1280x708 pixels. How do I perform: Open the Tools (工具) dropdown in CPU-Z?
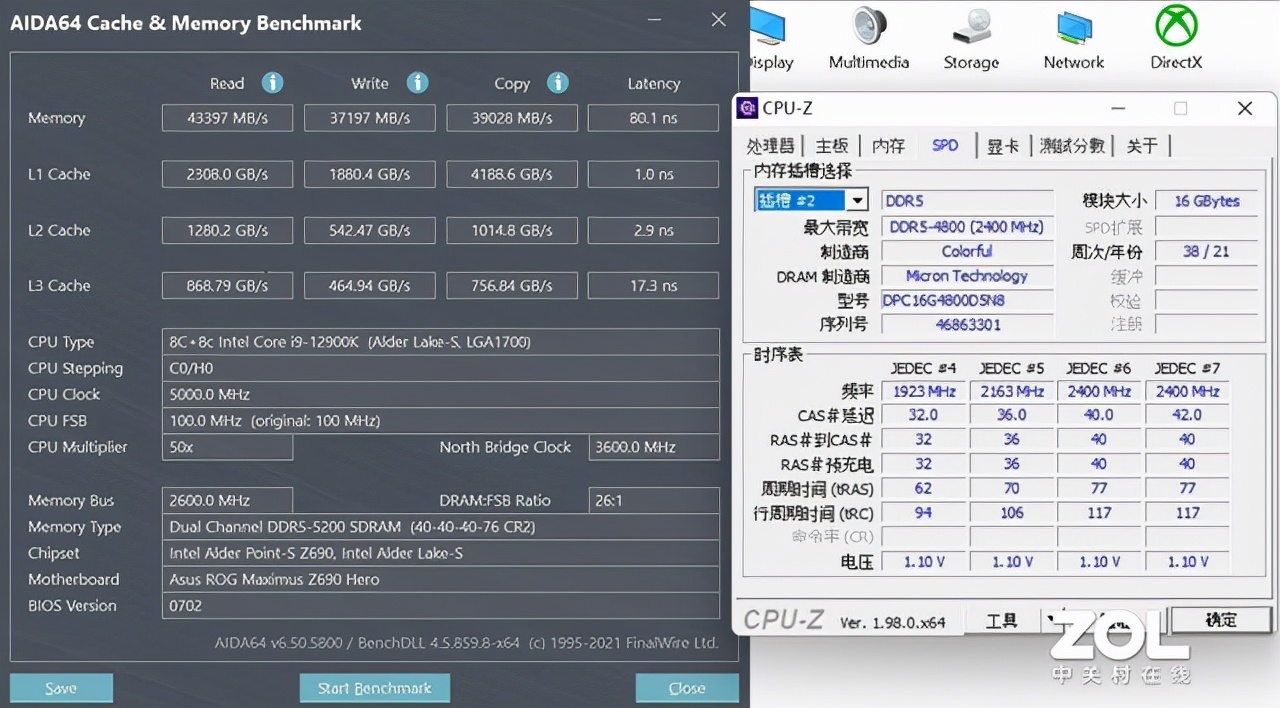pyautogui.click(x=1000, y=620)
